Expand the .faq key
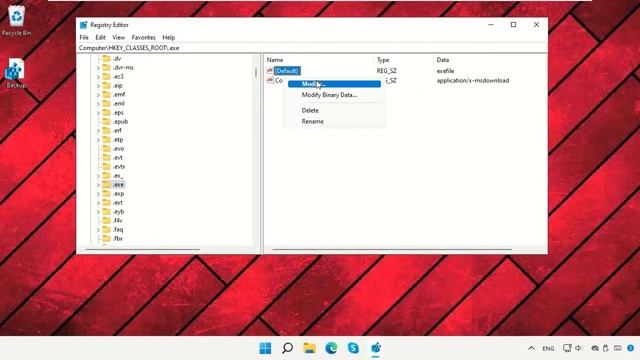This screenshot has width=640, height=360. point(98,230)
